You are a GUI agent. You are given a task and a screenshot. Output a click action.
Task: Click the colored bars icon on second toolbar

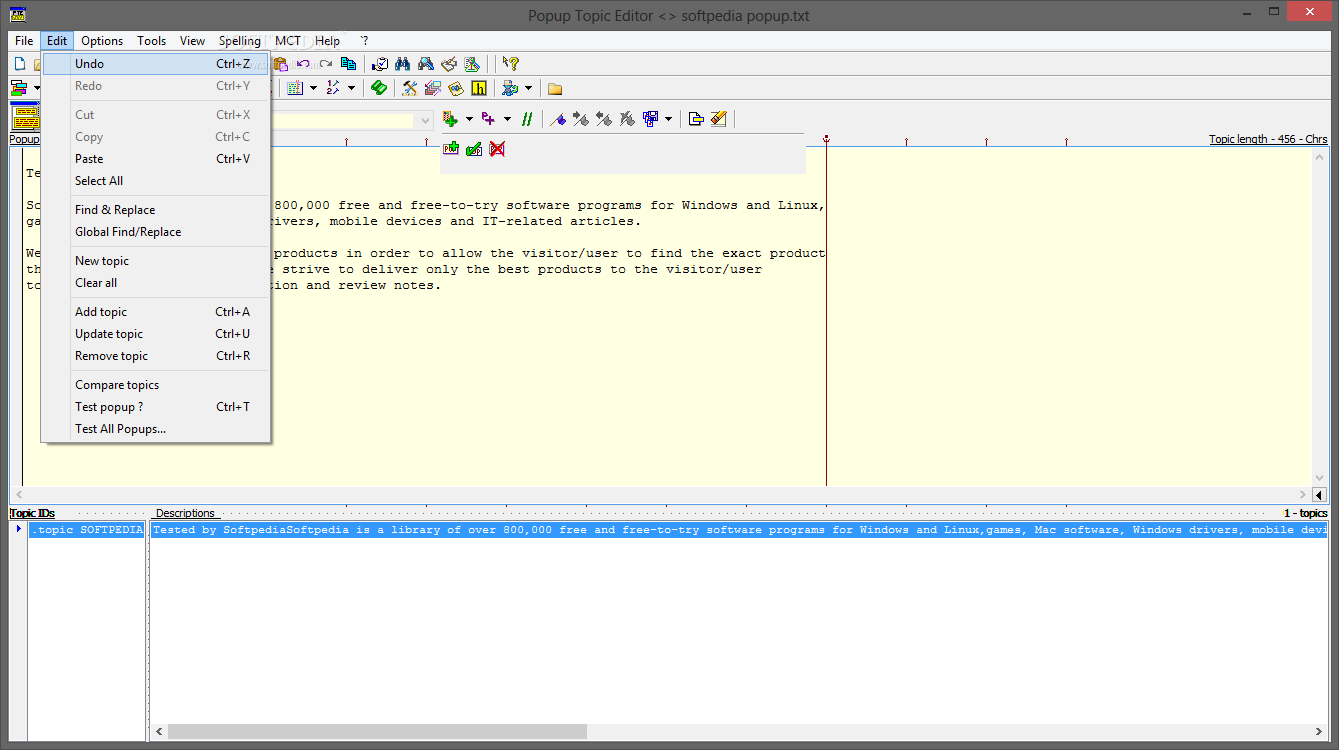point(18,88)
